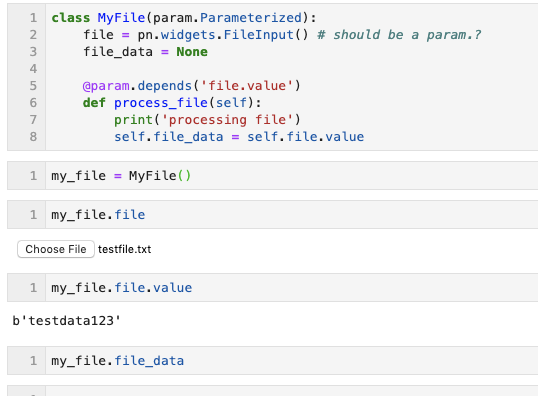The width and height of the screenshot is (538, 396).
Task: Click the my_file.file_data code cell
Action: coord(272,361)
